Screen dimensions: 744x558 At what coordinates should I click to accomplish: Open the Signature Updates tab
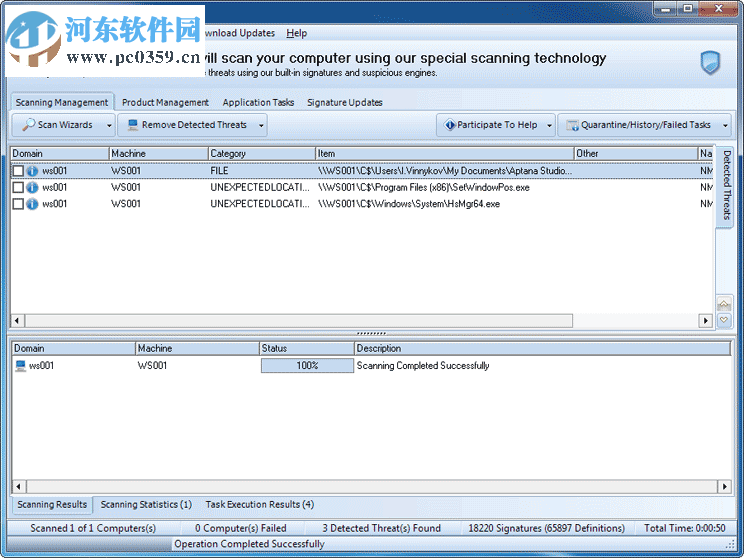tap(344, 102)
